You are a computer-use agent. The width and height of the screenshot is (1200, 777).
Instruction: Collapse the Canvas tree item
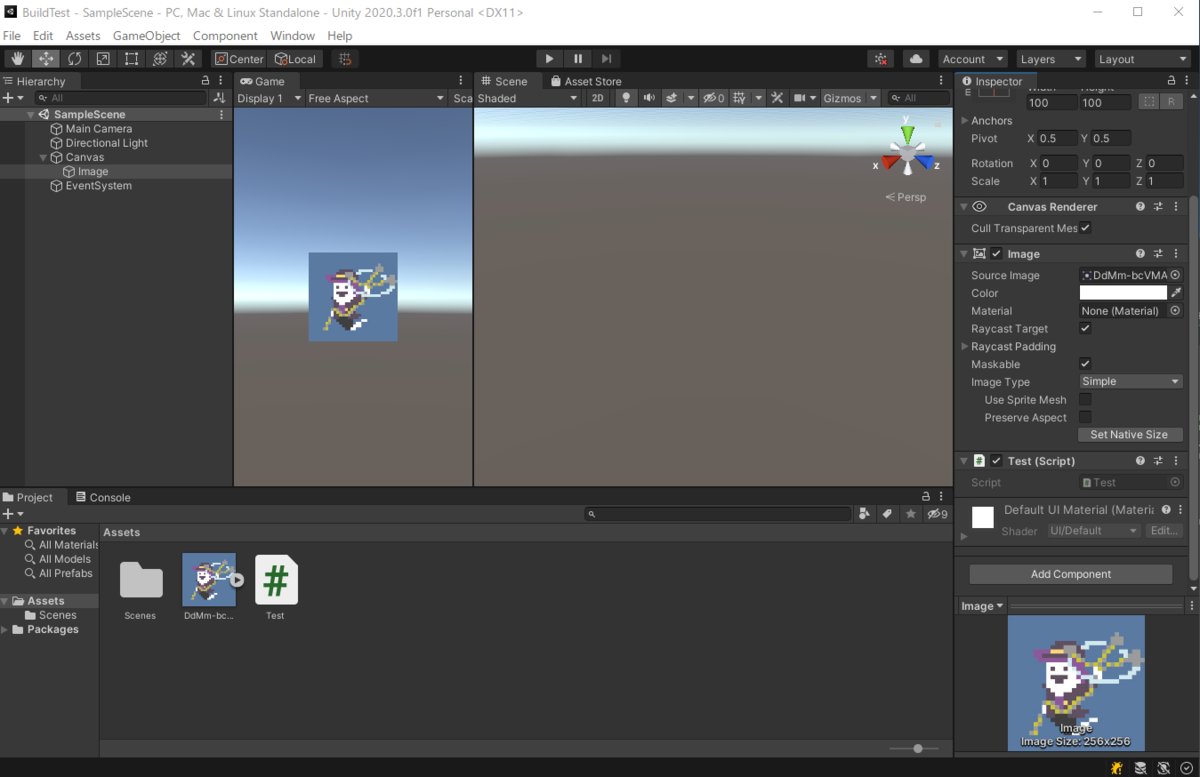click(43, 157)
